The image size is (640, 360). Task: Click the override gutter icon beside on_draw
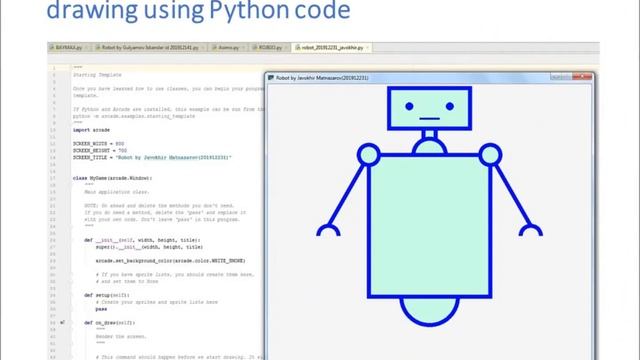[x=62, y=322]
